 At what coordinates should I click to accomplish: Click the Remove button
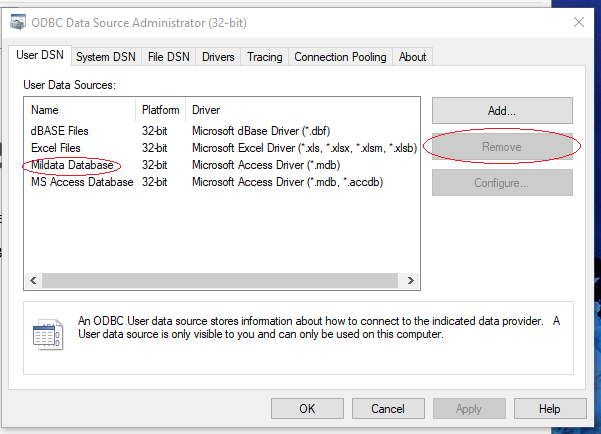point(502,146)
